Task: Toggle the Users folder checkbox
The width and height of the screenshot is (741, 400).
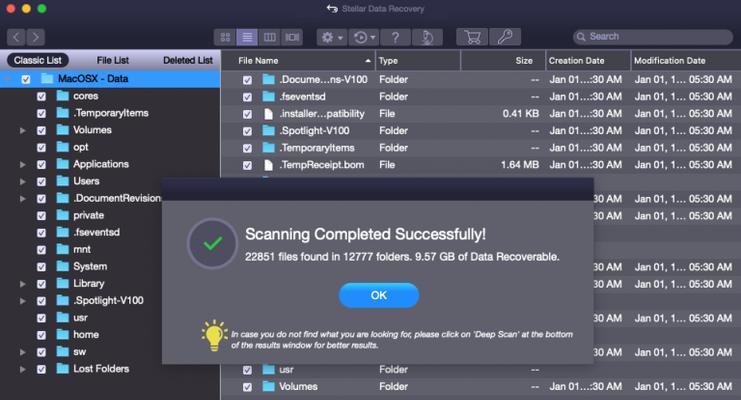Action: pos(42,182)
